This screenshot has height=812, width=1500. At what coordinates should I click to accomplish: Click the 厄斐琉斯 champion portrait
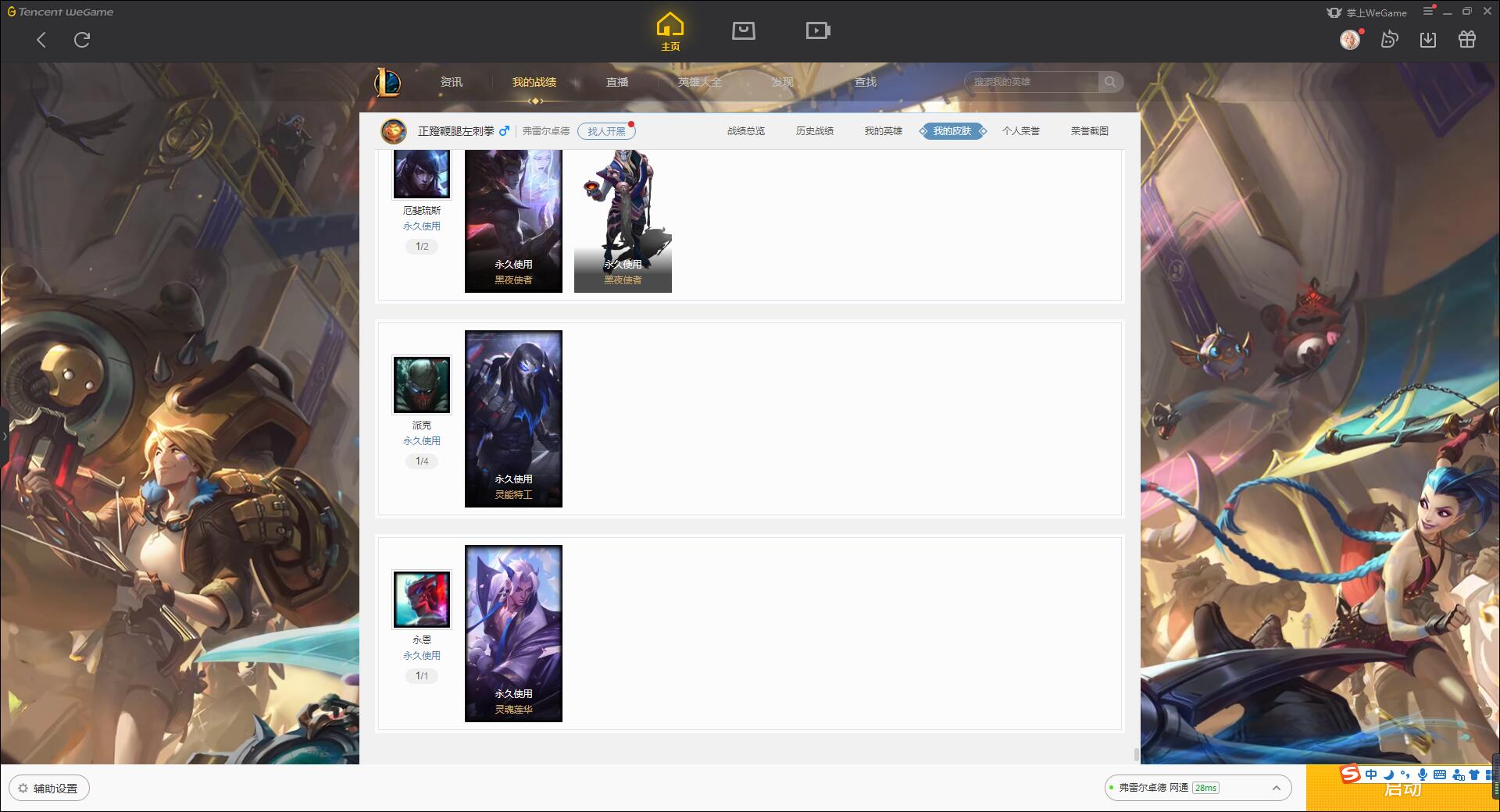(422, 174)
